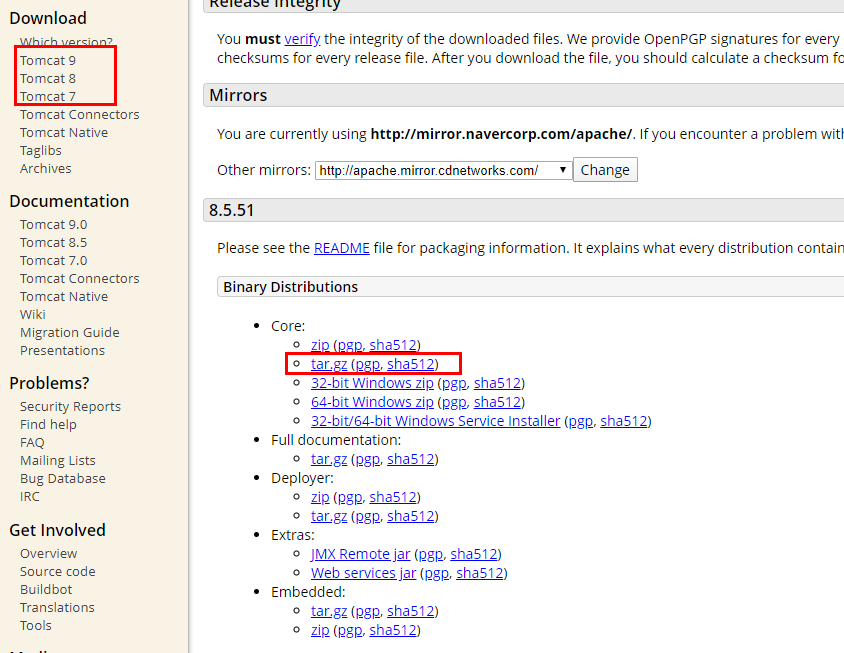844x653 pixels.
Task: Click the Change mirror button
Action: [x=605, y=170]
